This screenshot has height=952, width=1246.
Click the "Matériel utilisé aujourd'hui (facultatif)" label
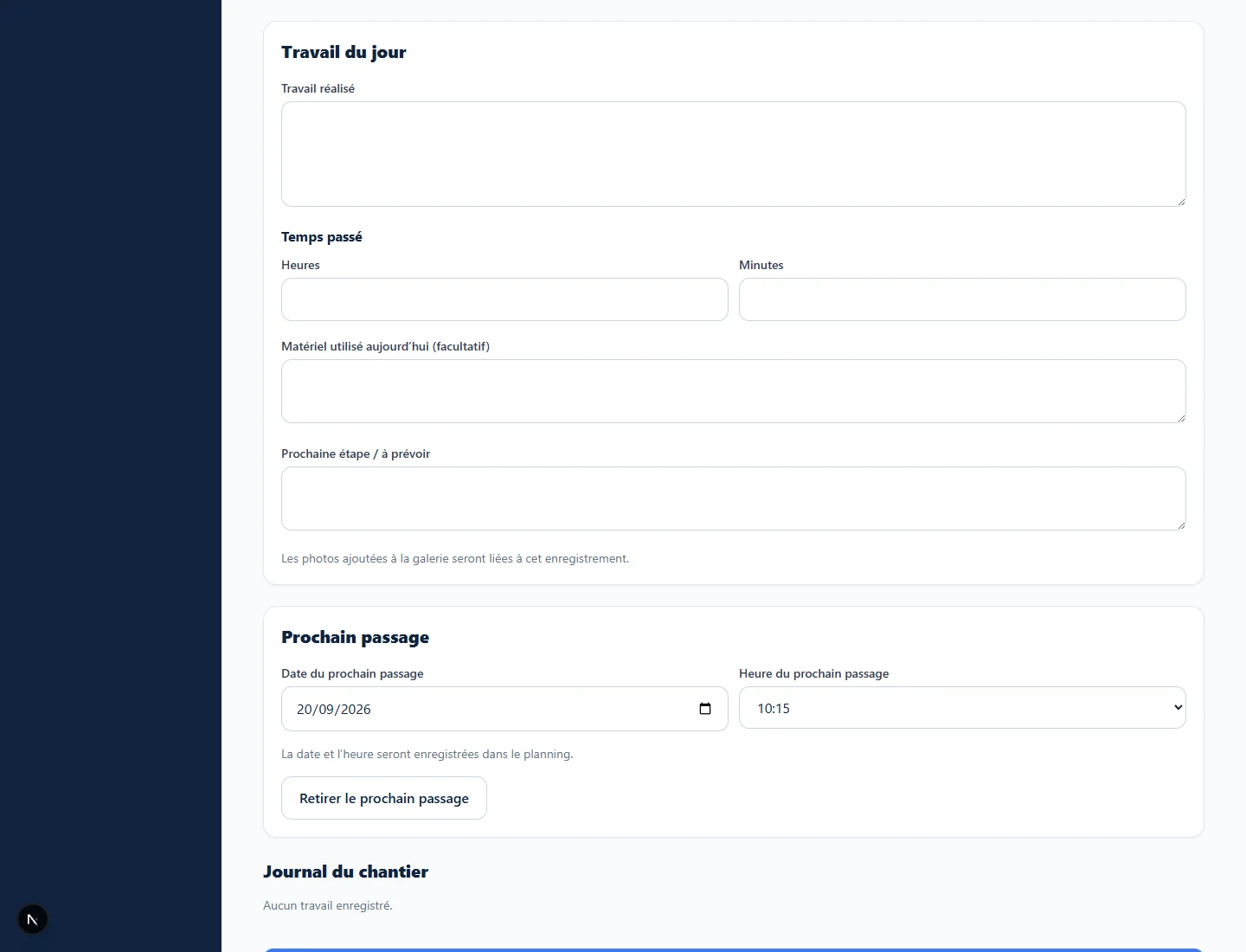coord(385,346)
